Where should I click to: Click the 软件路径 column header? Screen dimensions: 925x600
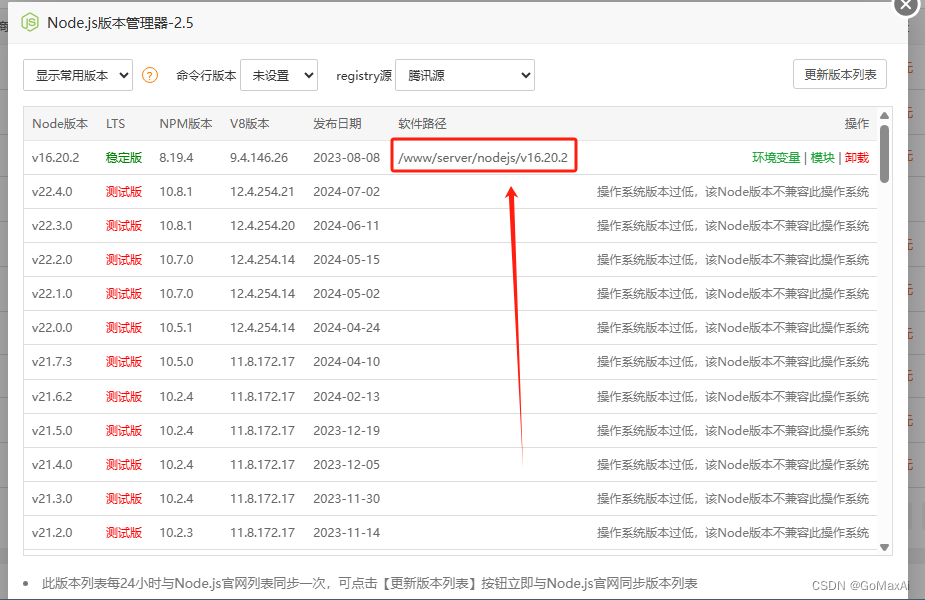click(x=422, y=124)
